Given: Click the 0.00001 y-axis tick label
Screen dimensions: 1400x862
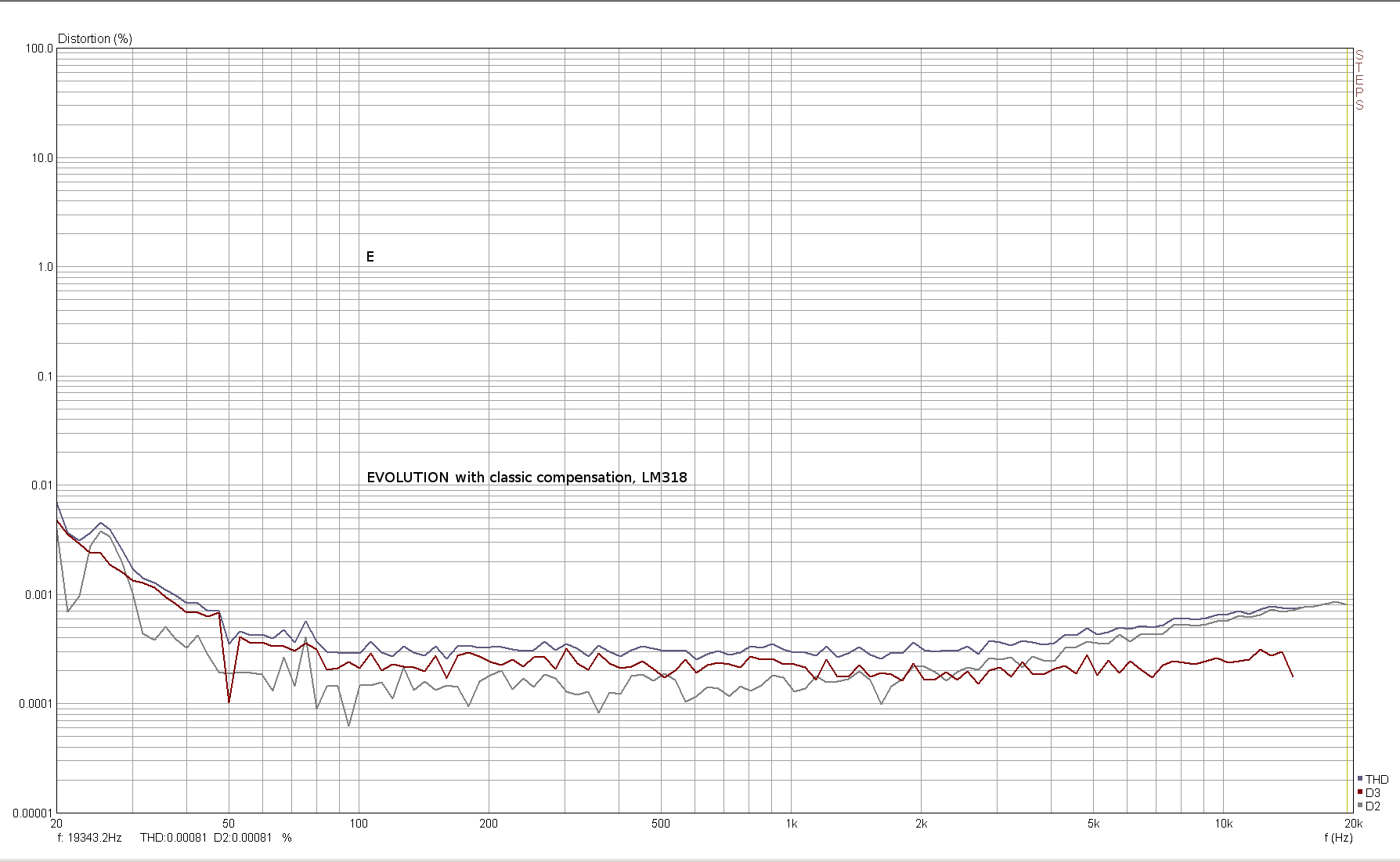Looking at the screenshot, I should [33, 813].
